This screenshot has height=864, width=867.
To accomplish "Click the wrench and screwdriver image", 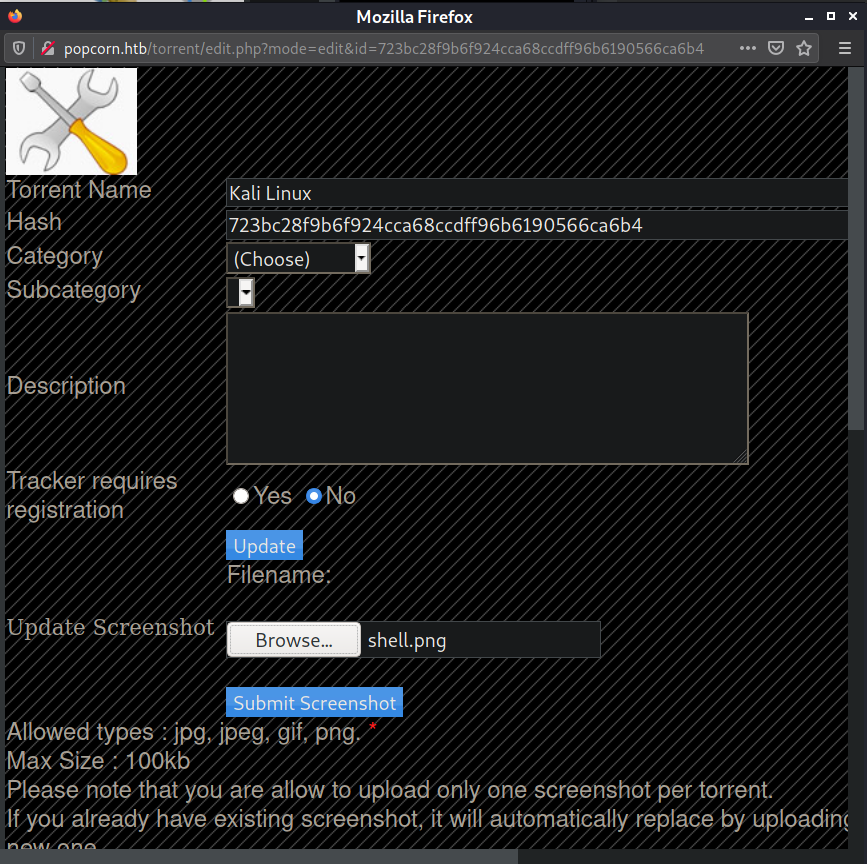I will [71, 121].
